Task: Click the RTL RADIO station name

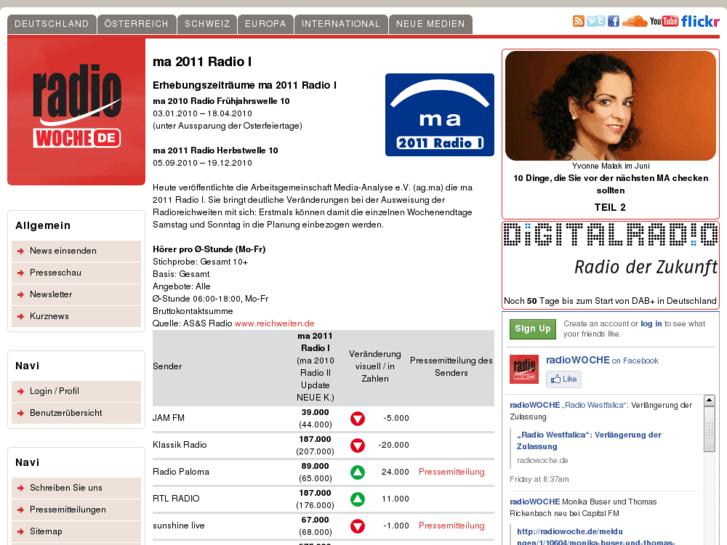Action: (176, 499)
